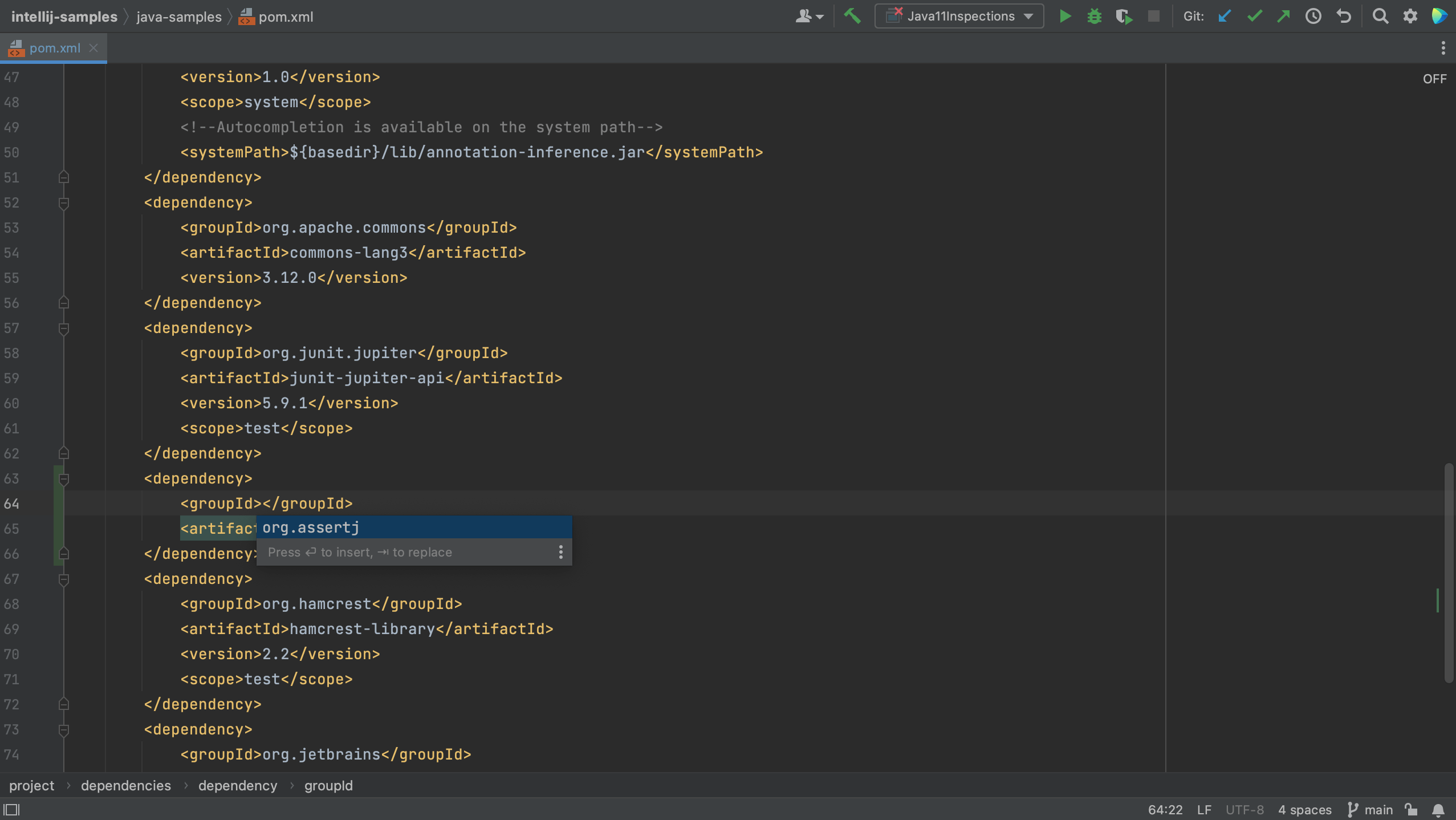Toggle tool window bars in the bottom-left corner

[11, 810]
